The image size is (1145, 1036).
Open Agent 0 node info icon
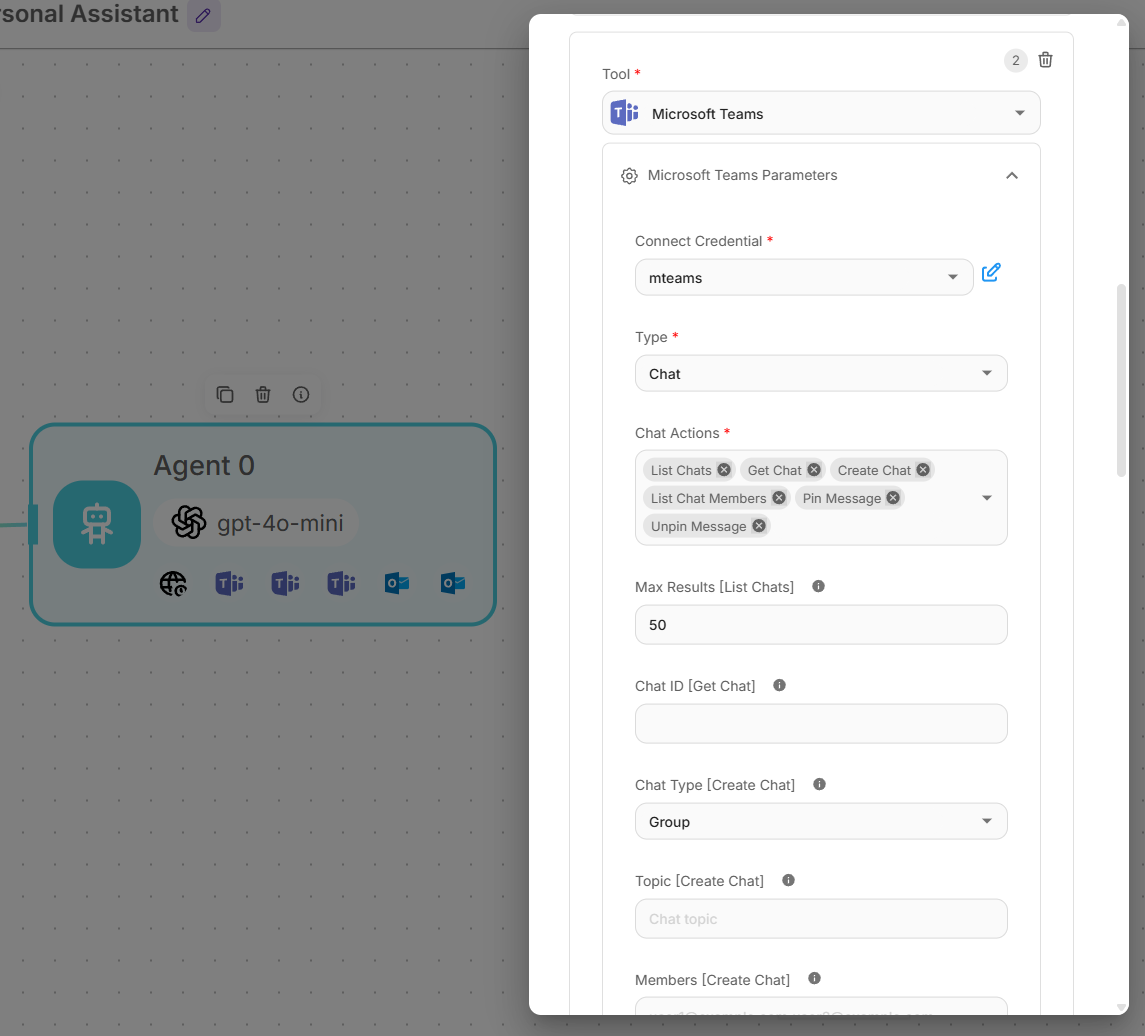(301, 395)
